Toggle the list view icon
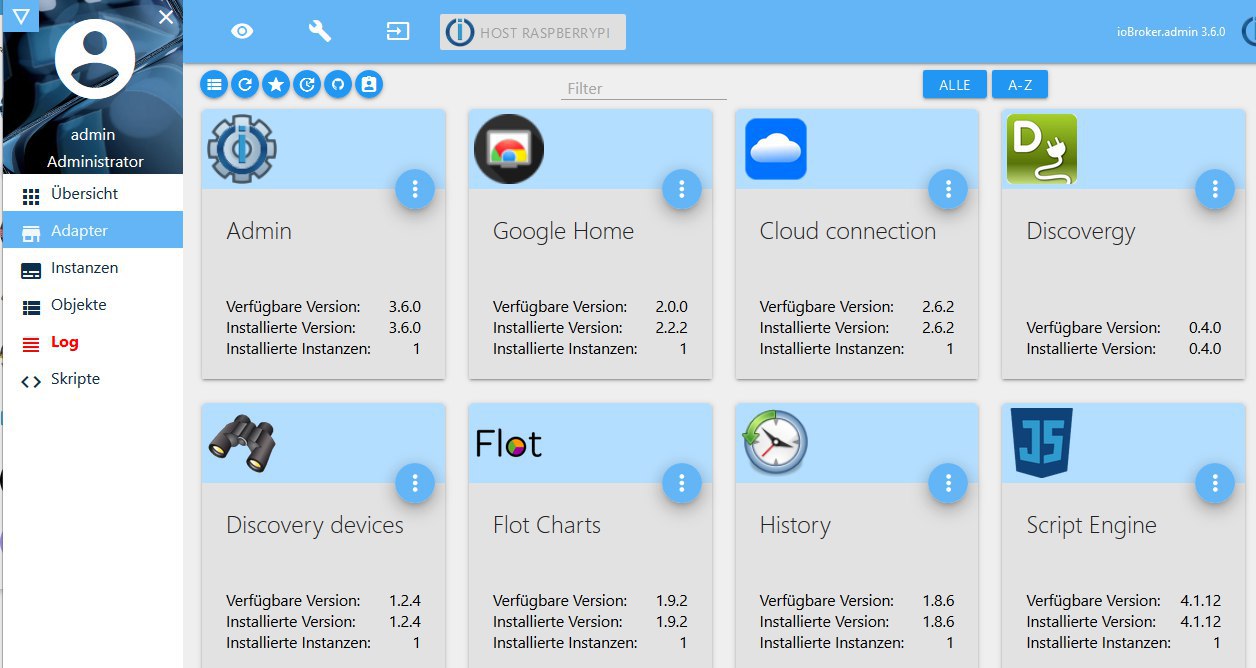Screen dimensions: 1256x668 coord(214,85)
